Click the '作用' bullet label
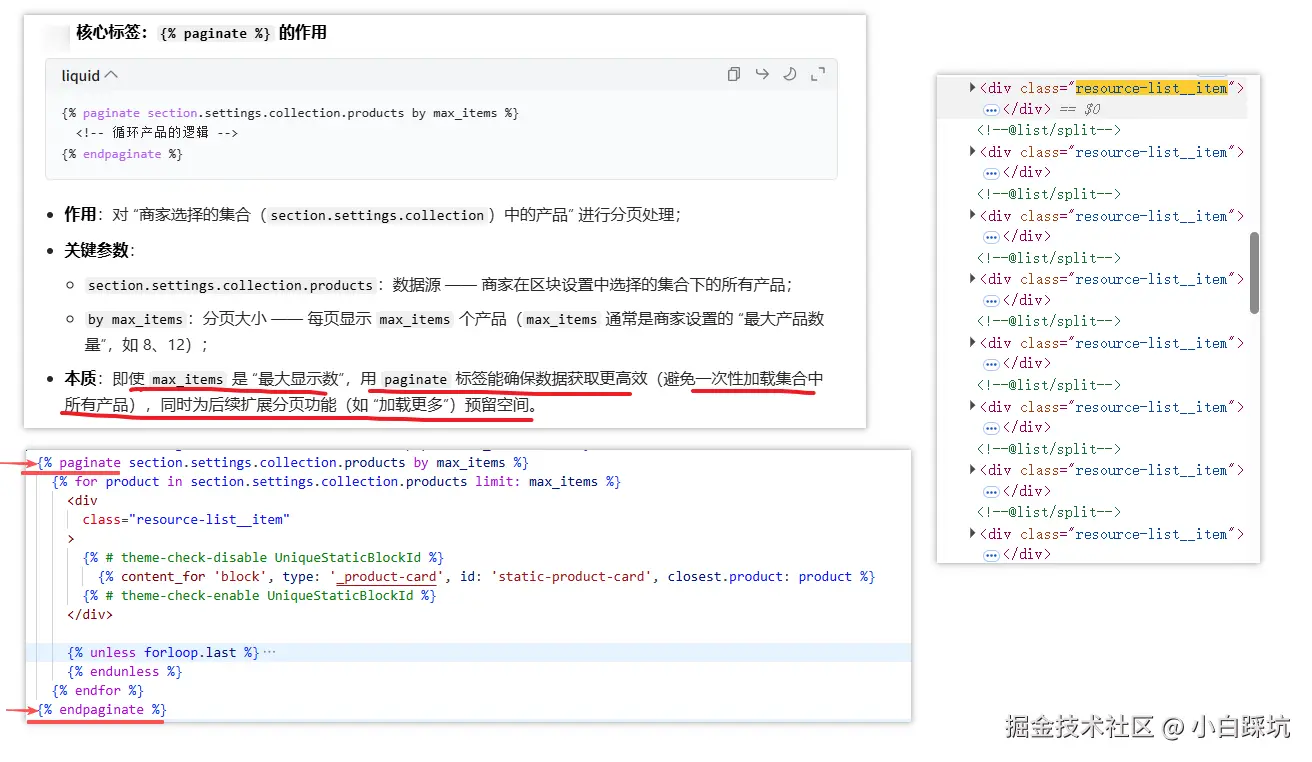 (80, 215)
